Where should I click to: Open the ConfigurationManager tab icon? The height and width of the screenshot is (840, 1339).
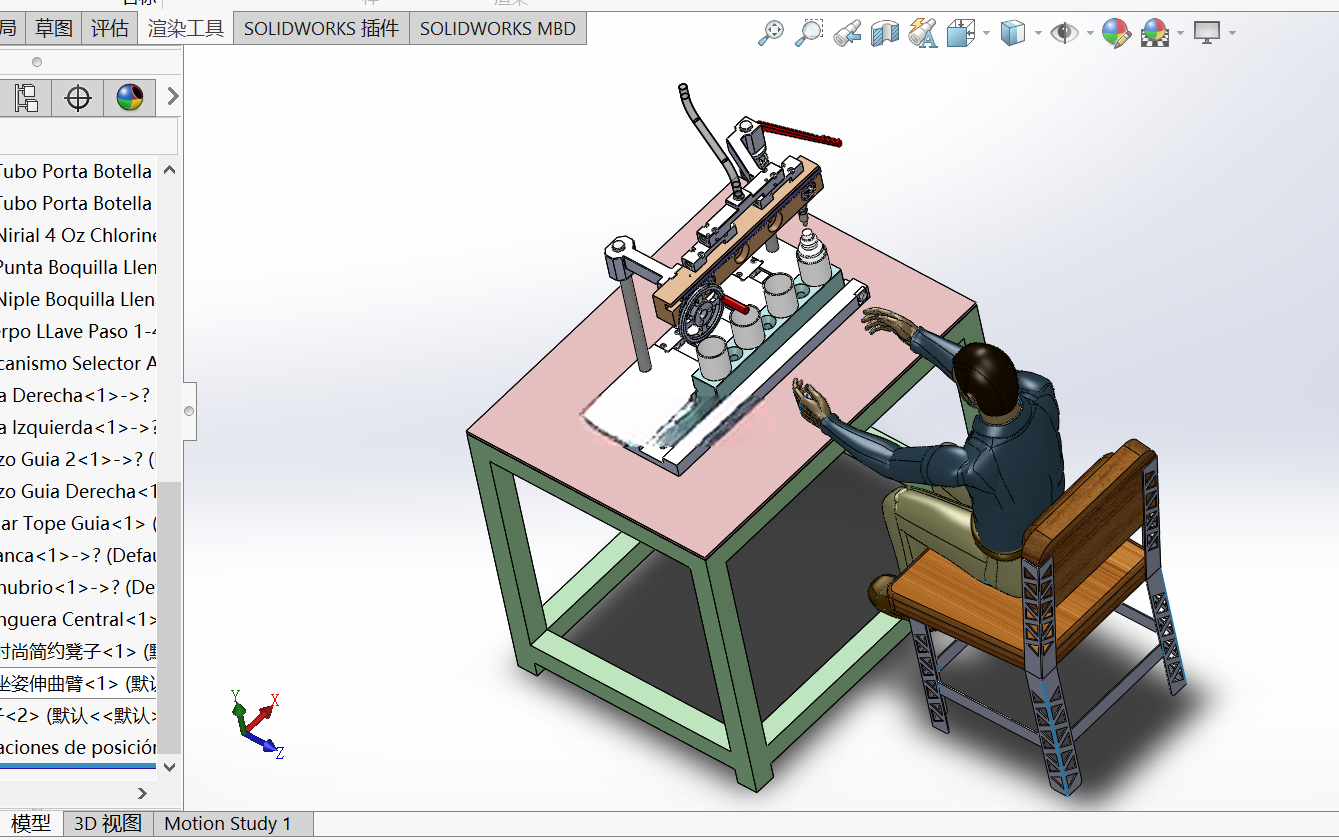[x=25, y=97]
